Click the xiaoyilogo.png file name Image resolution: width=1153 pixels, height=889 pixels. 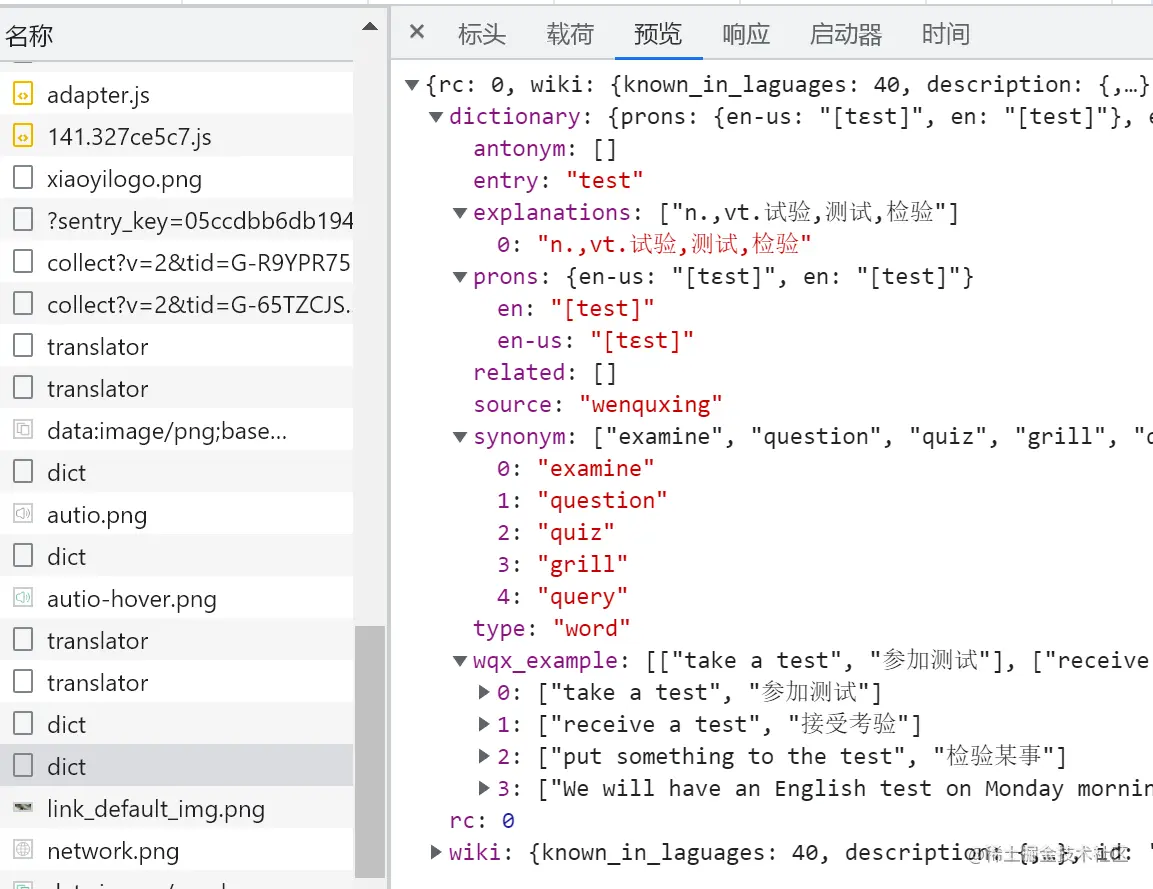(124, 179)
